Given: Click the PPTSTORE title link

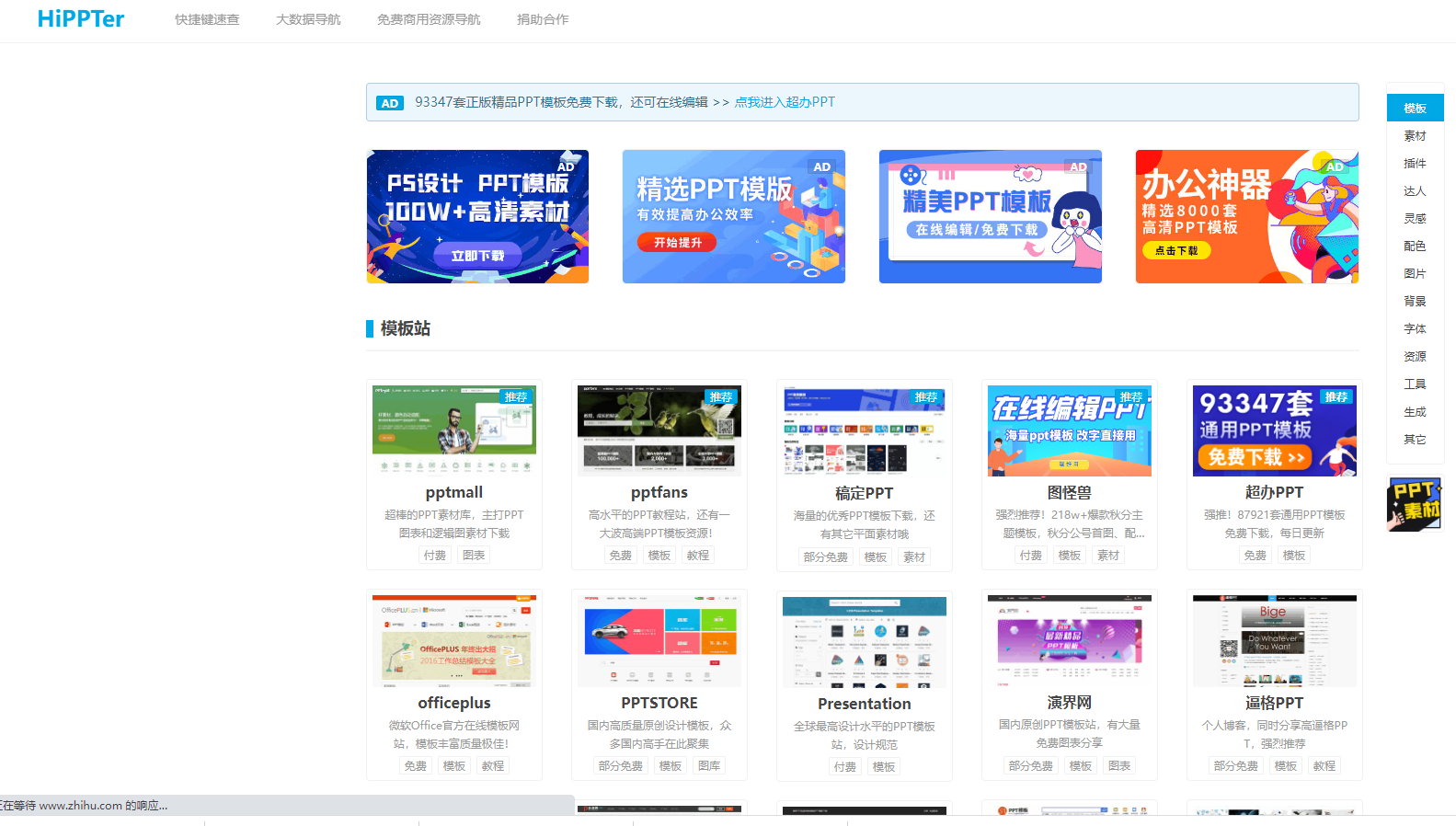Looking at the screenshot, I should point(659,704).
